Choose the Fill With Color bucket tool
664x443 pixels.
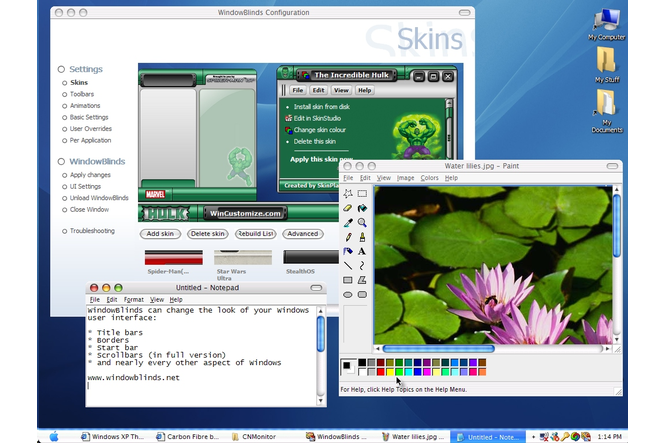point(362,208)
